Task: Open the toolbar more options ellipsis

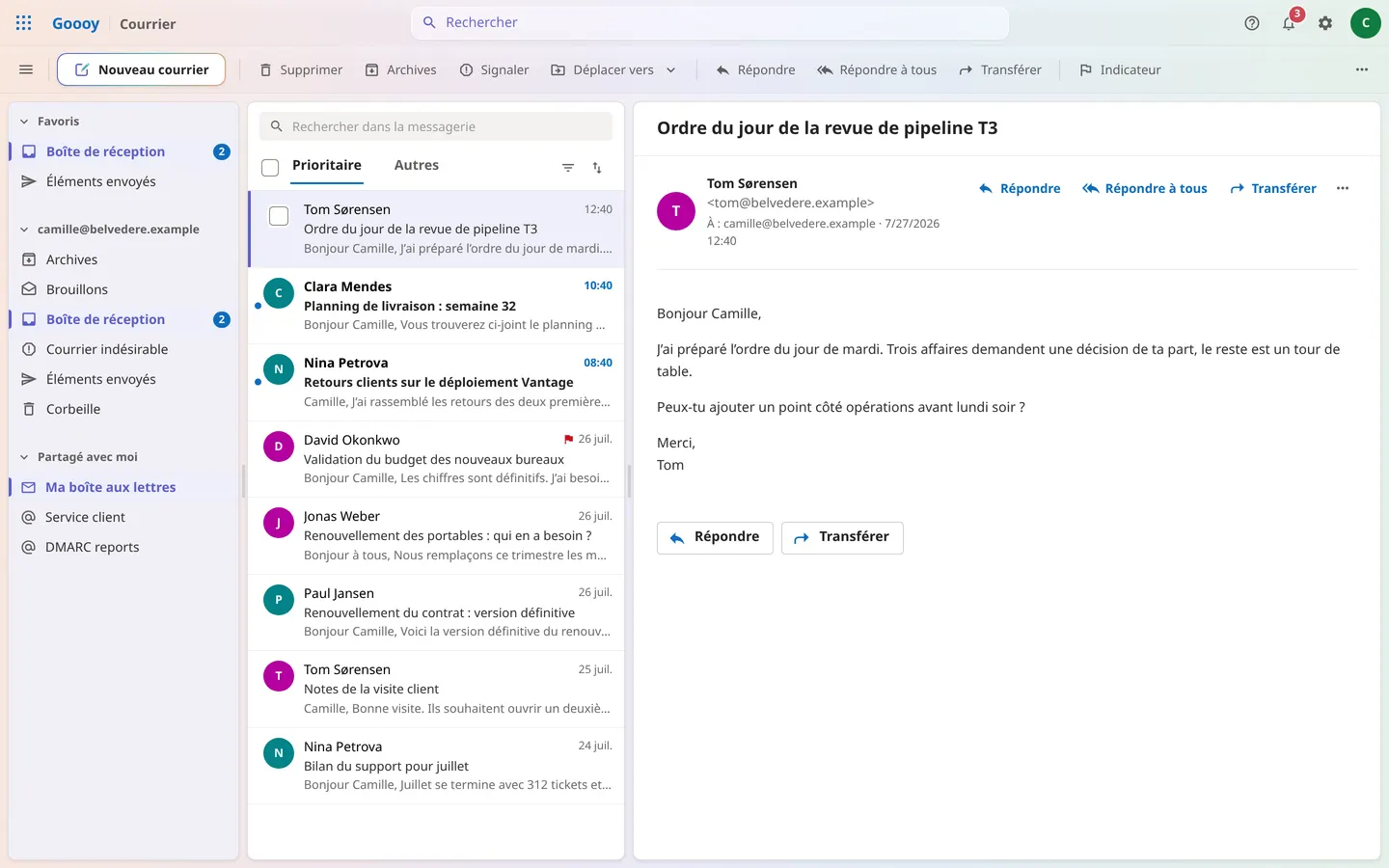Action: [1362, 69]
